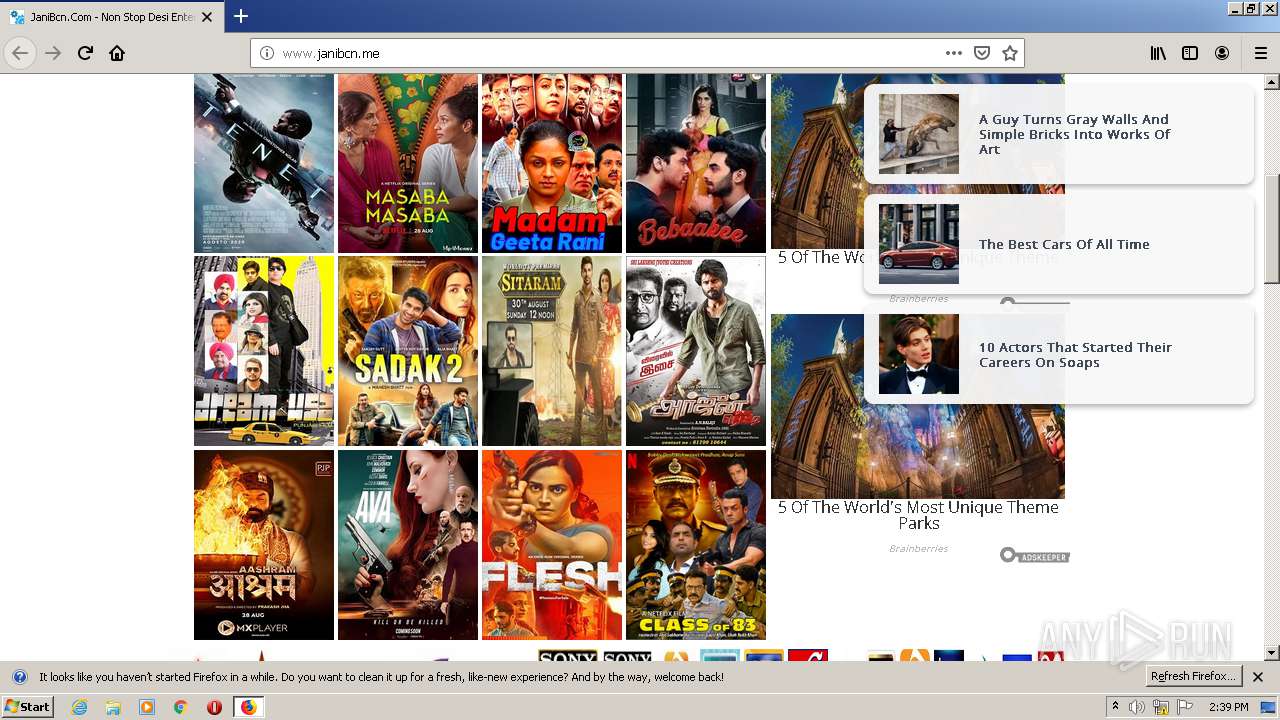The width and height of the screenshot is (1280, 720).
Task: Click the browser Back arrow button
Action: coord(20,53)
